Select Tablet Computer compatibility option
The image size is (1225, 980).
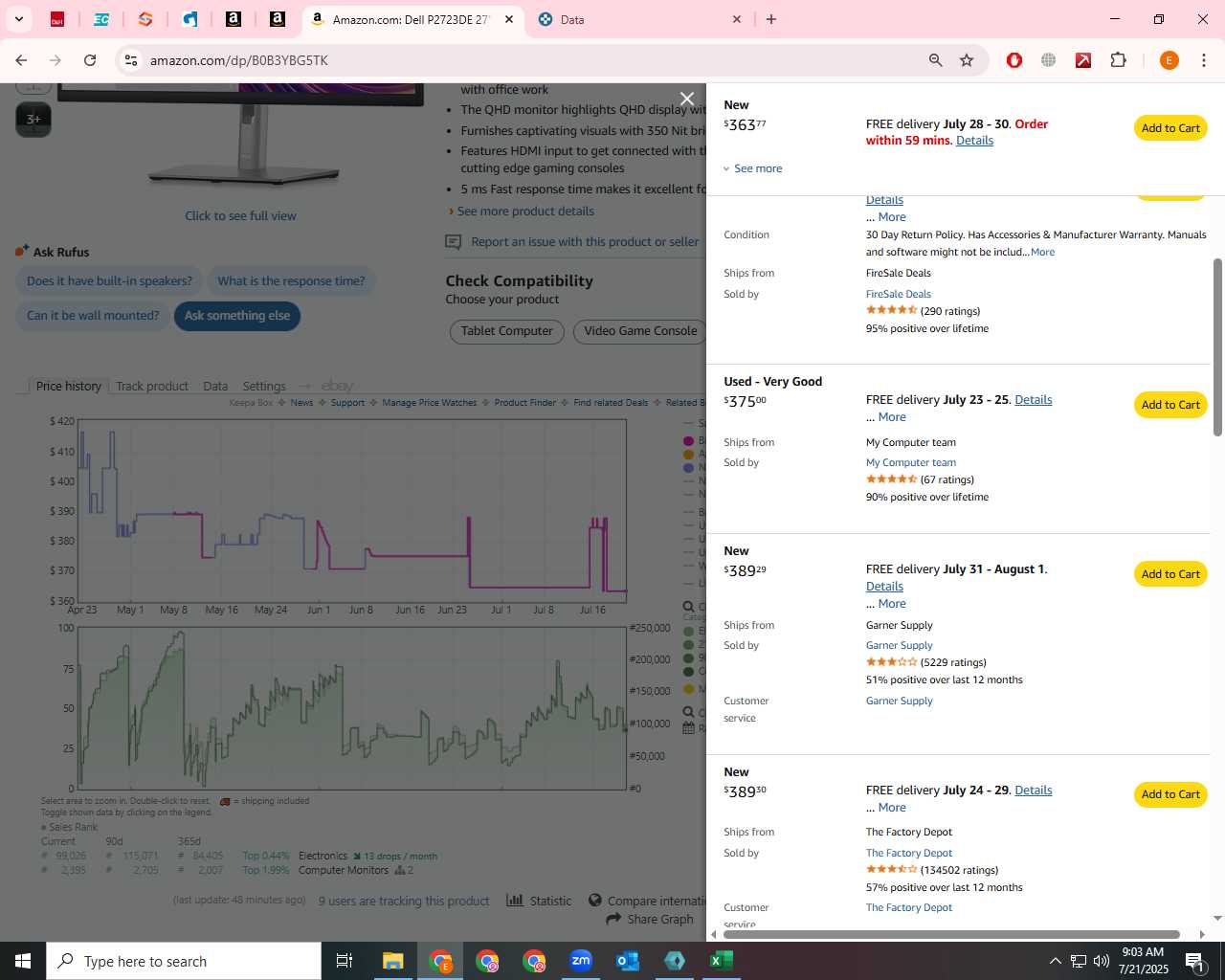506,331
